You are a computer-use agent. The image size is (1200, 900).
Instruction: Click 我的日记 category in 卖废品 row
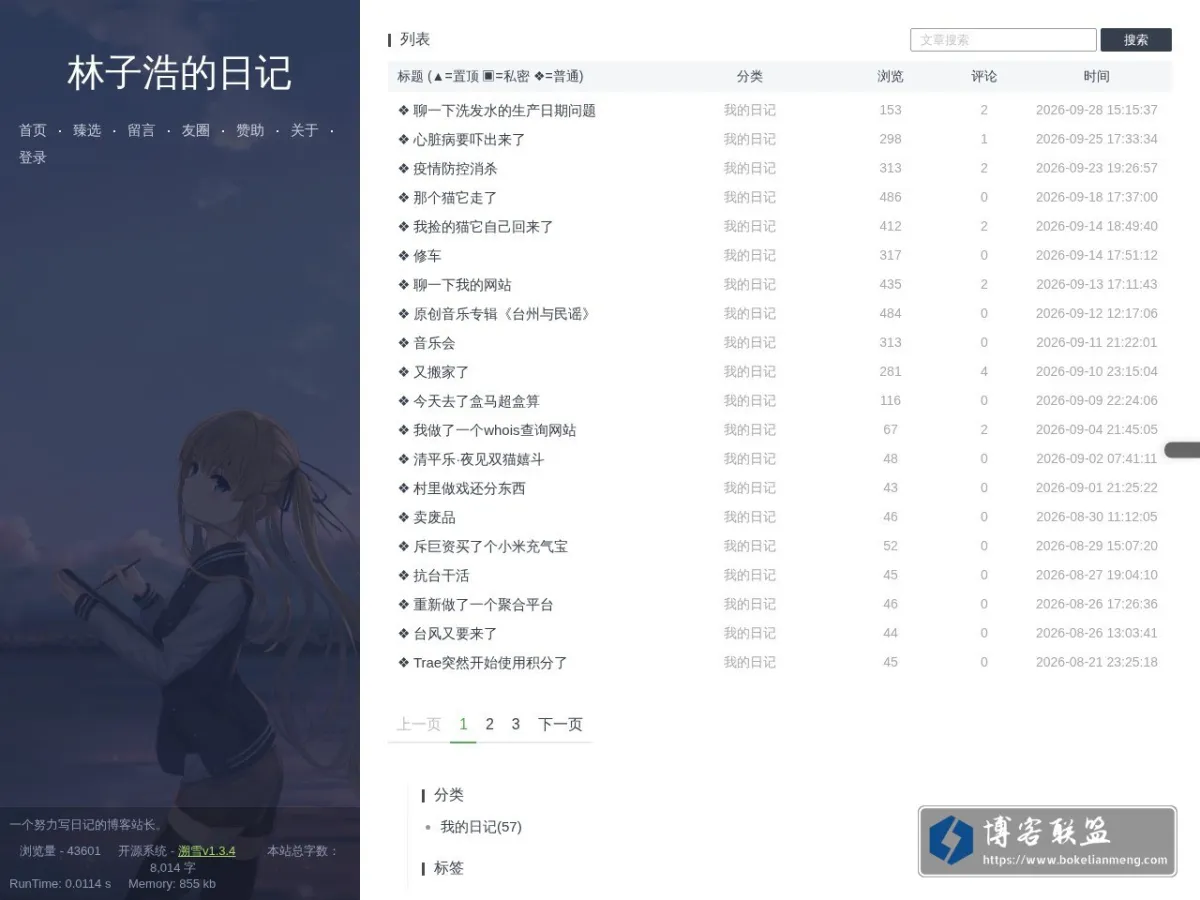tap(750, 517)
